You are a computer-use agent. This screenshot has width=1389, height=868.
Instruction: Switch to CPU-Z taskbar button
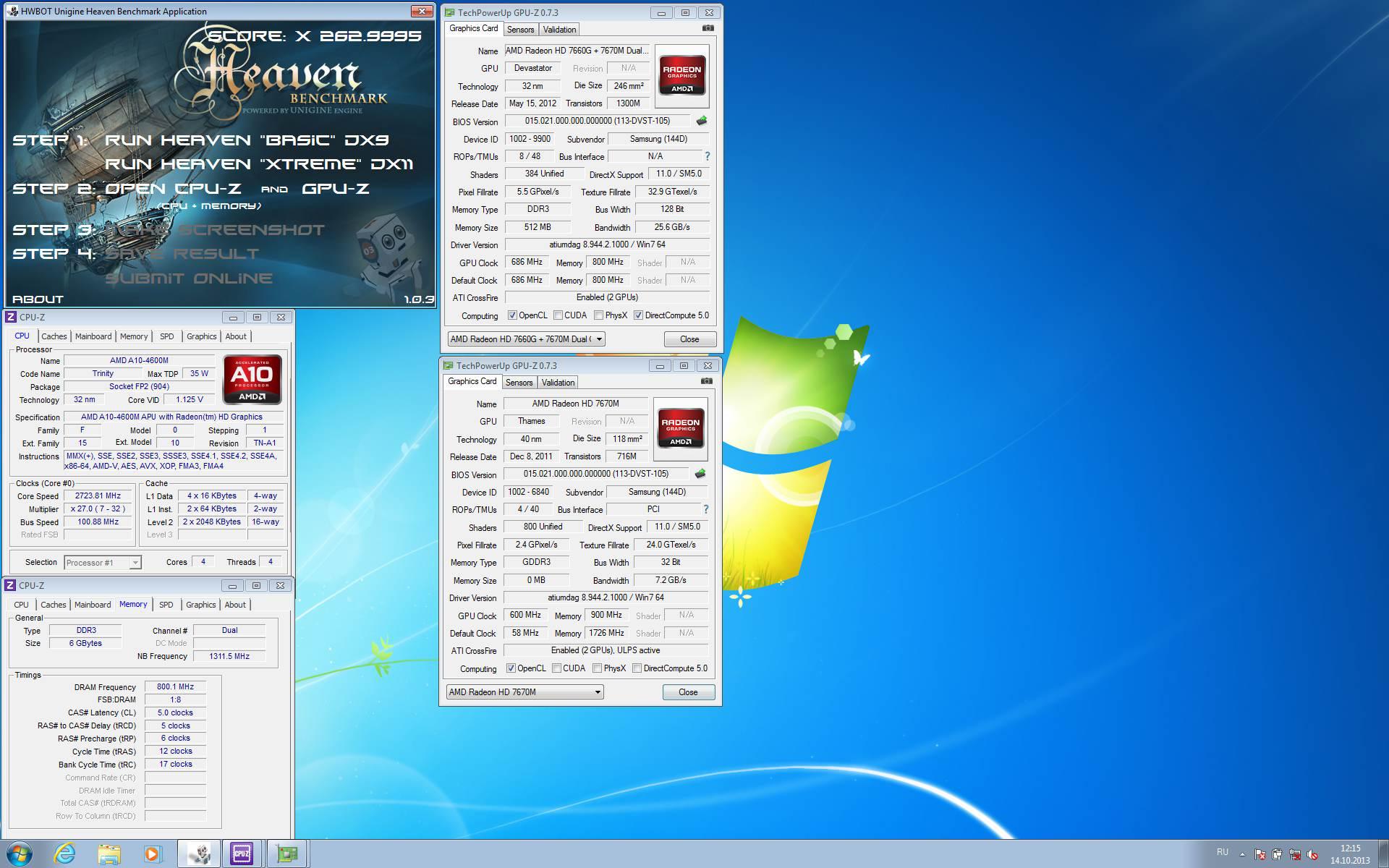pyautogui.click(x=243, y=854)
